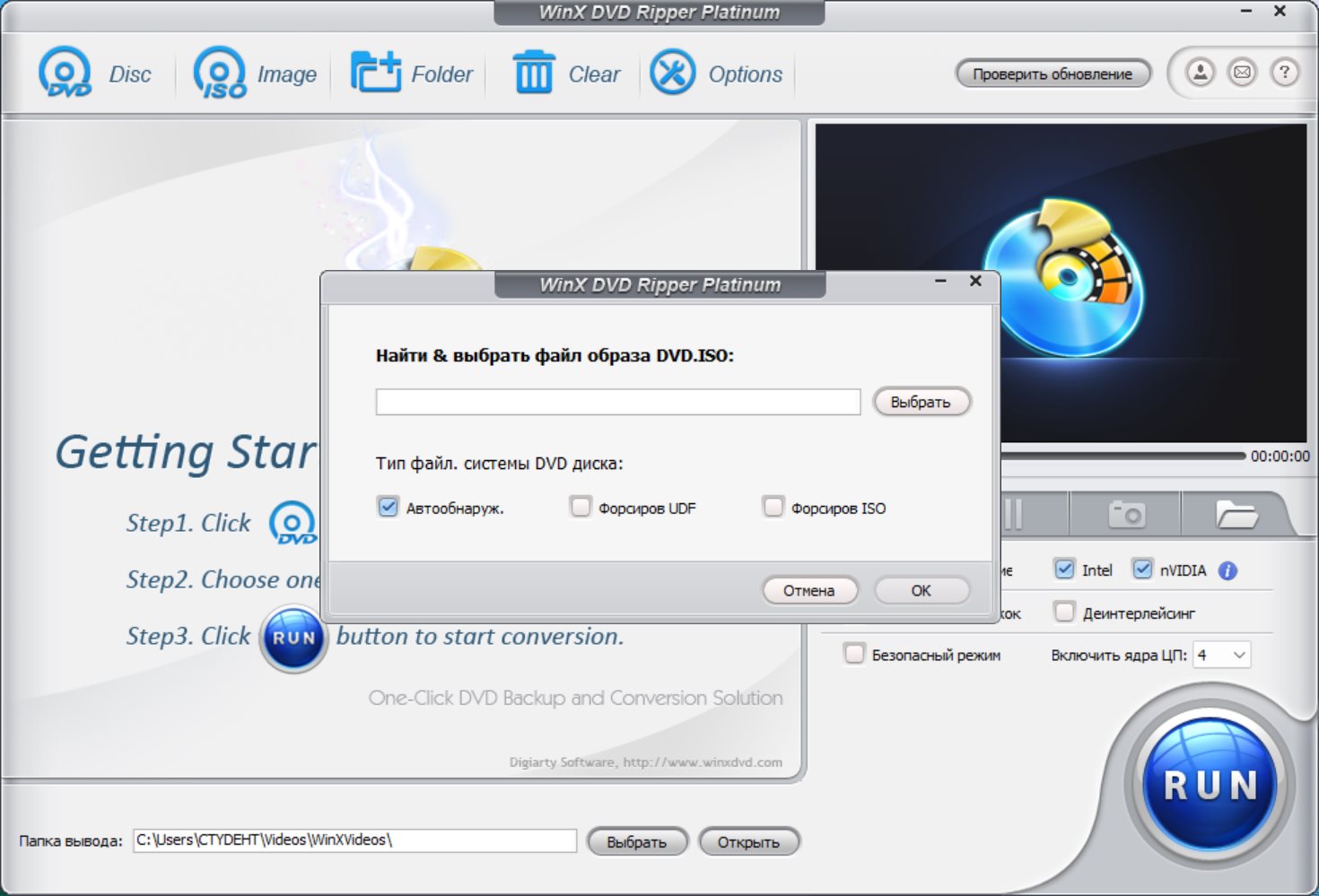Click the email envelope icon

(x=1242, y=73)
